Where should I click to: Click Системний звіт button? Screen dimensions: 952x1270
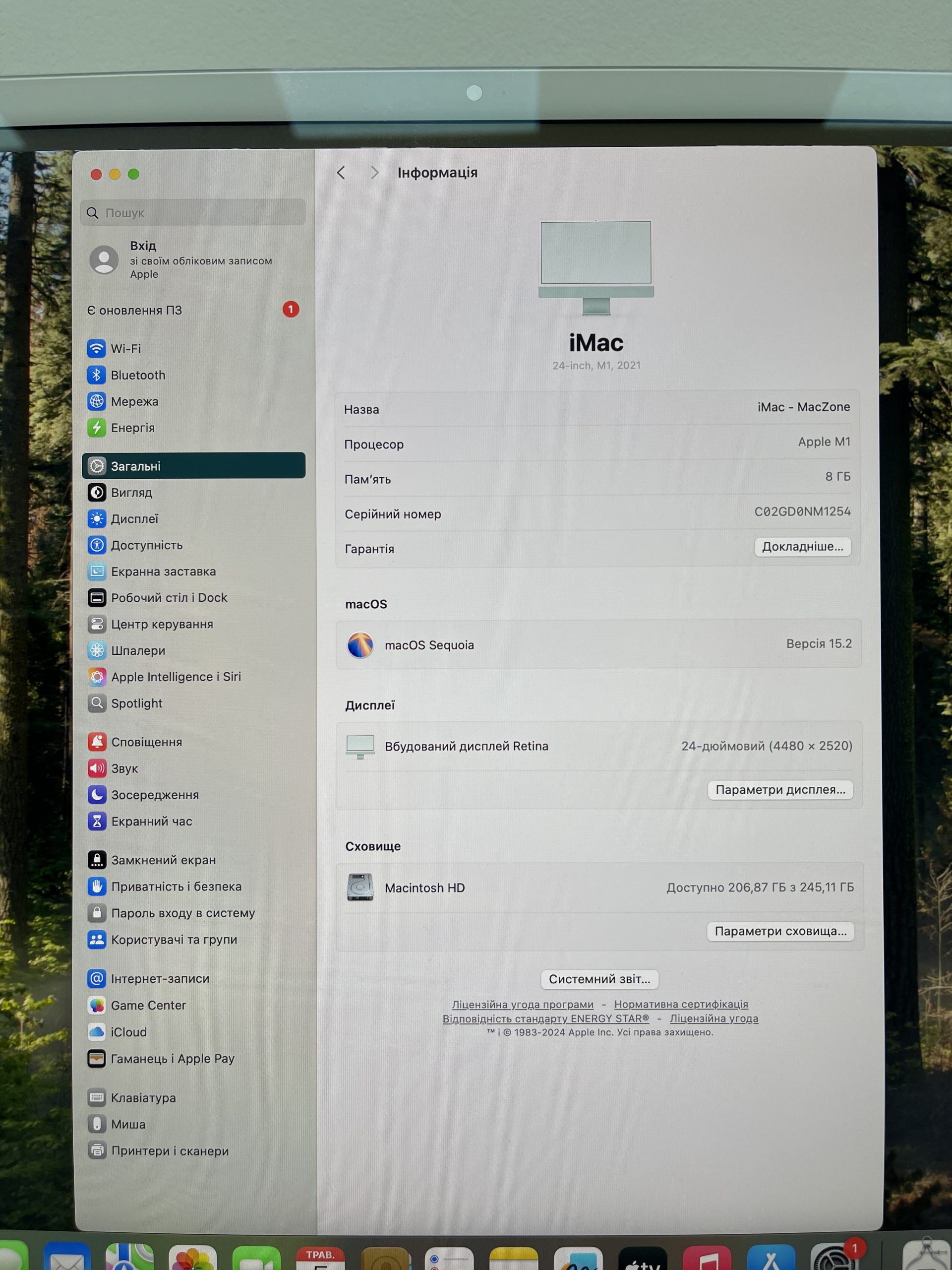[x=599, y=979]
